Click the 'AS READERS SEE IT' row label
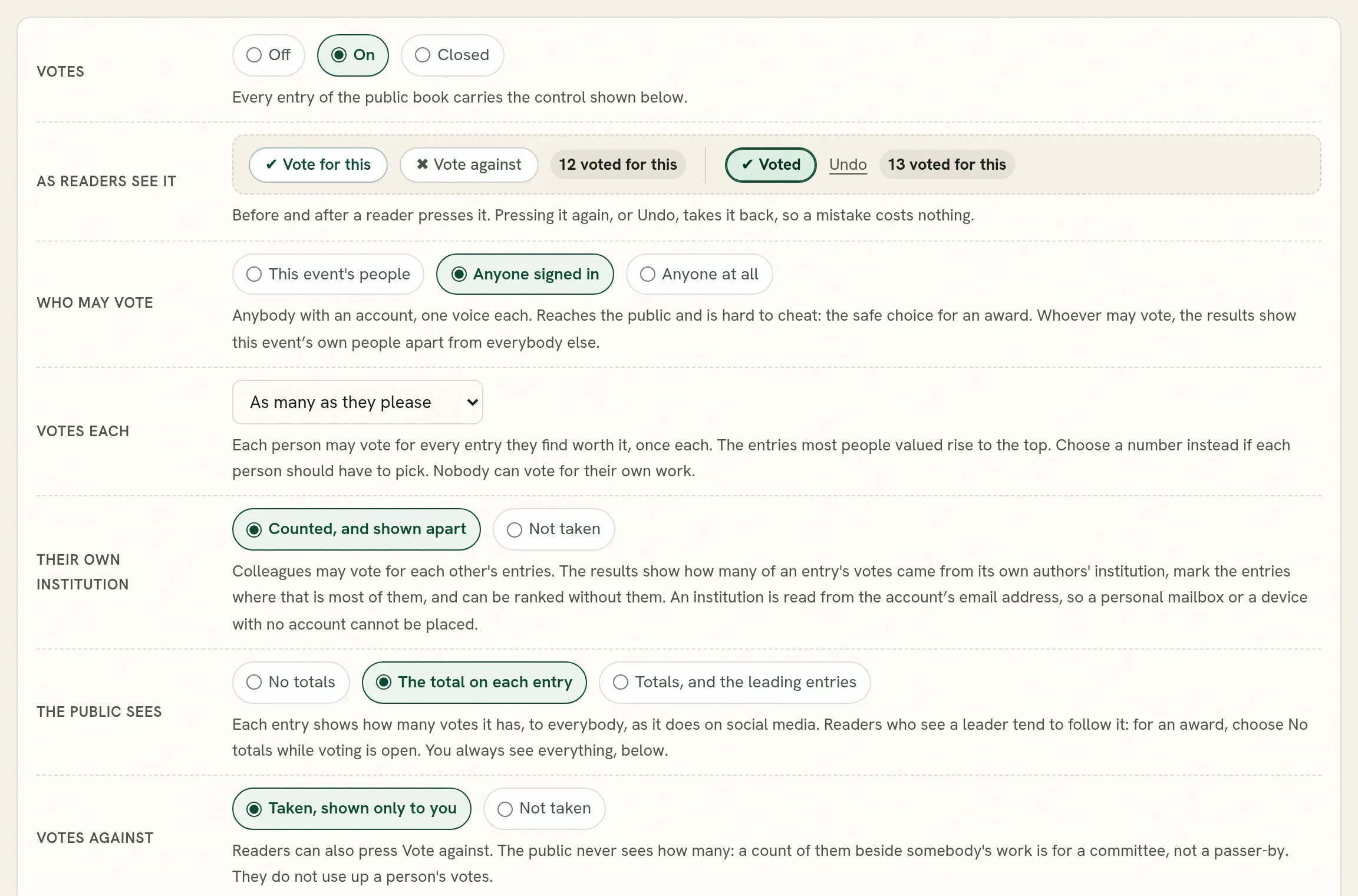The width and height of the screenshot is (1358, 896). pos(107,182)
